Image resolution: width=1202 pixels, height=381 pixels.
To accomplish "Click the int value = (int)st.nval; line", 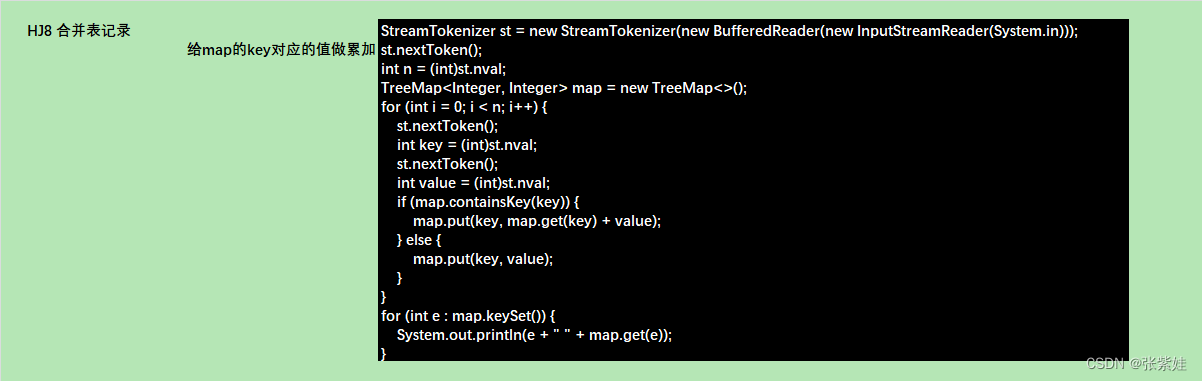I will (x=473, y=182).
